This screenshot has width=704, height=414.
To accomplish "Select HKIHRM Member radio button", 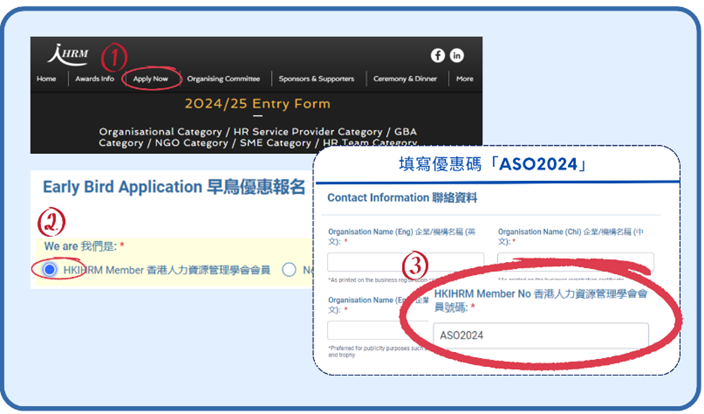I will [50, 269].
